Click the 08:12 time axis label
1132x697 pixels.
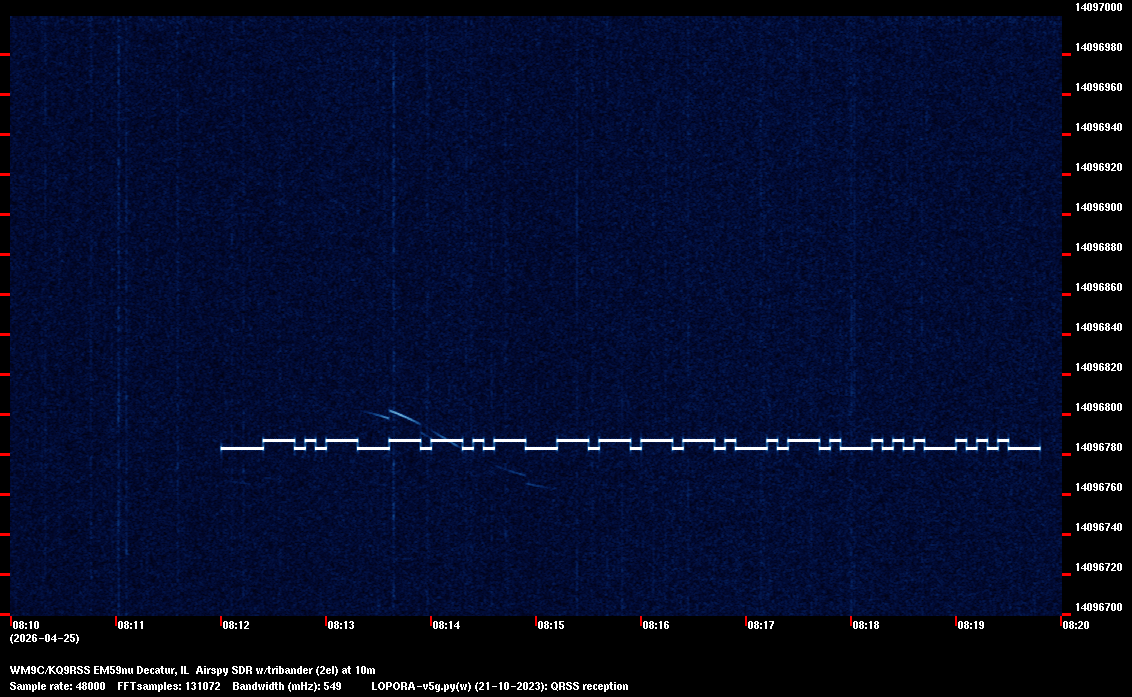236,625
